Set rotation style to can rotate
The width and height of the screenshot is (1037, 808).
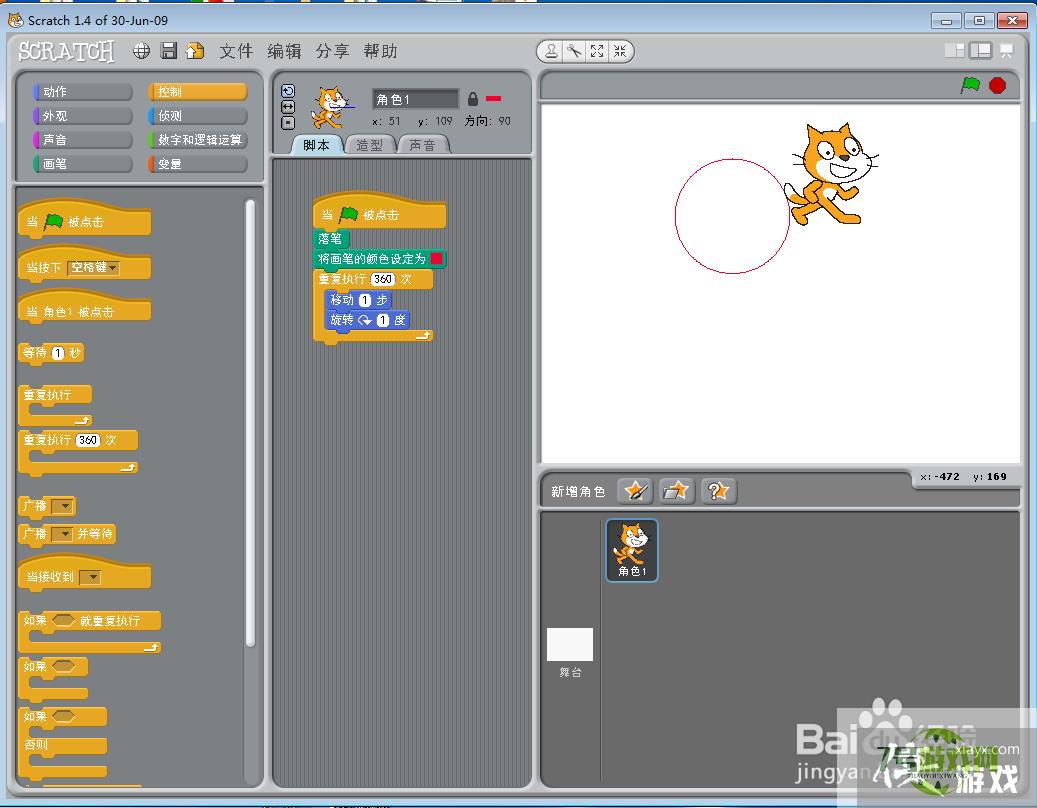288,91
